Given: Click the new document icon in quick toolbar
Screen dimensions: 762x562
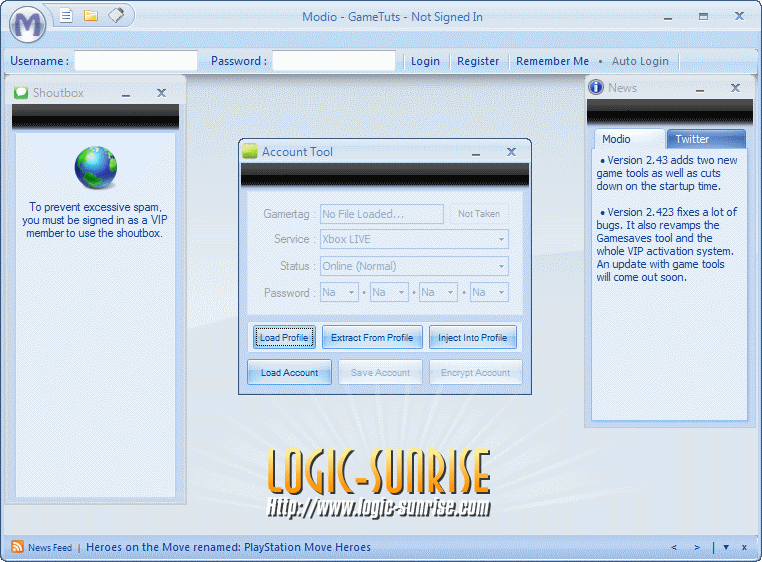Looking at the screenshot, I should point(66,16).
